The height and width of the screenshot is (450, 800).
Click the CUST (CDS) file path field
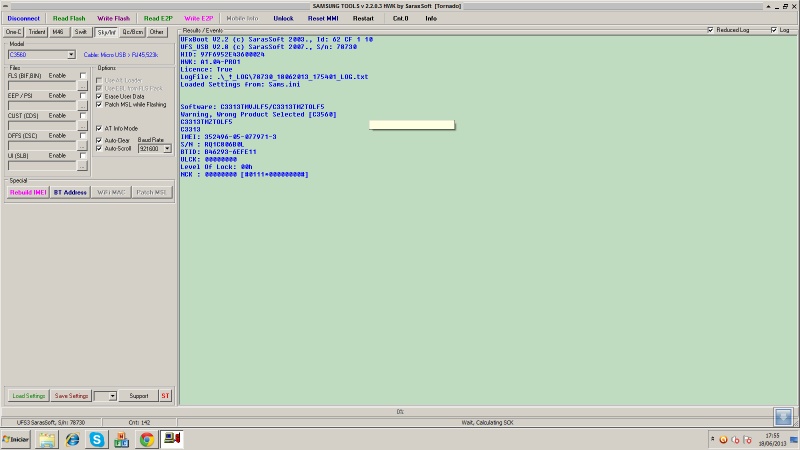tap(42, 126)
